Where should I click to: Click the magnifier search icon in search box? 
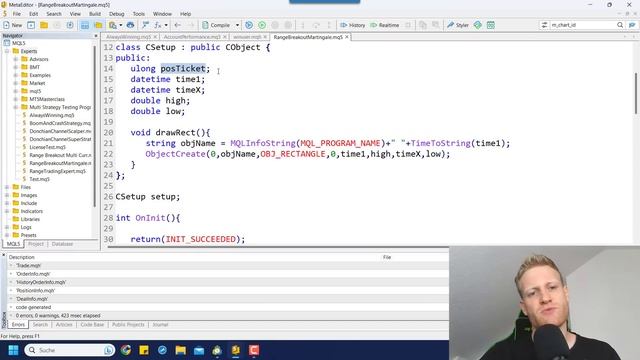coord(620,25)
